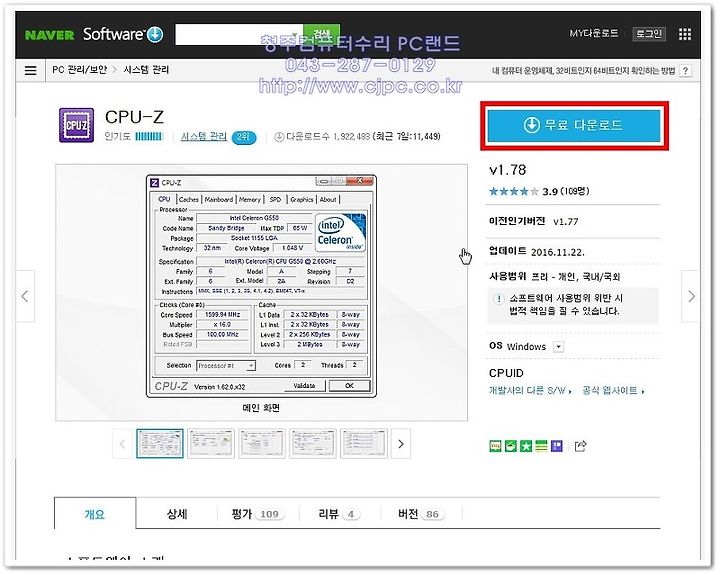Click the share icon beside social icons
The width and height of the screenshot is (720, 575).
580,445
